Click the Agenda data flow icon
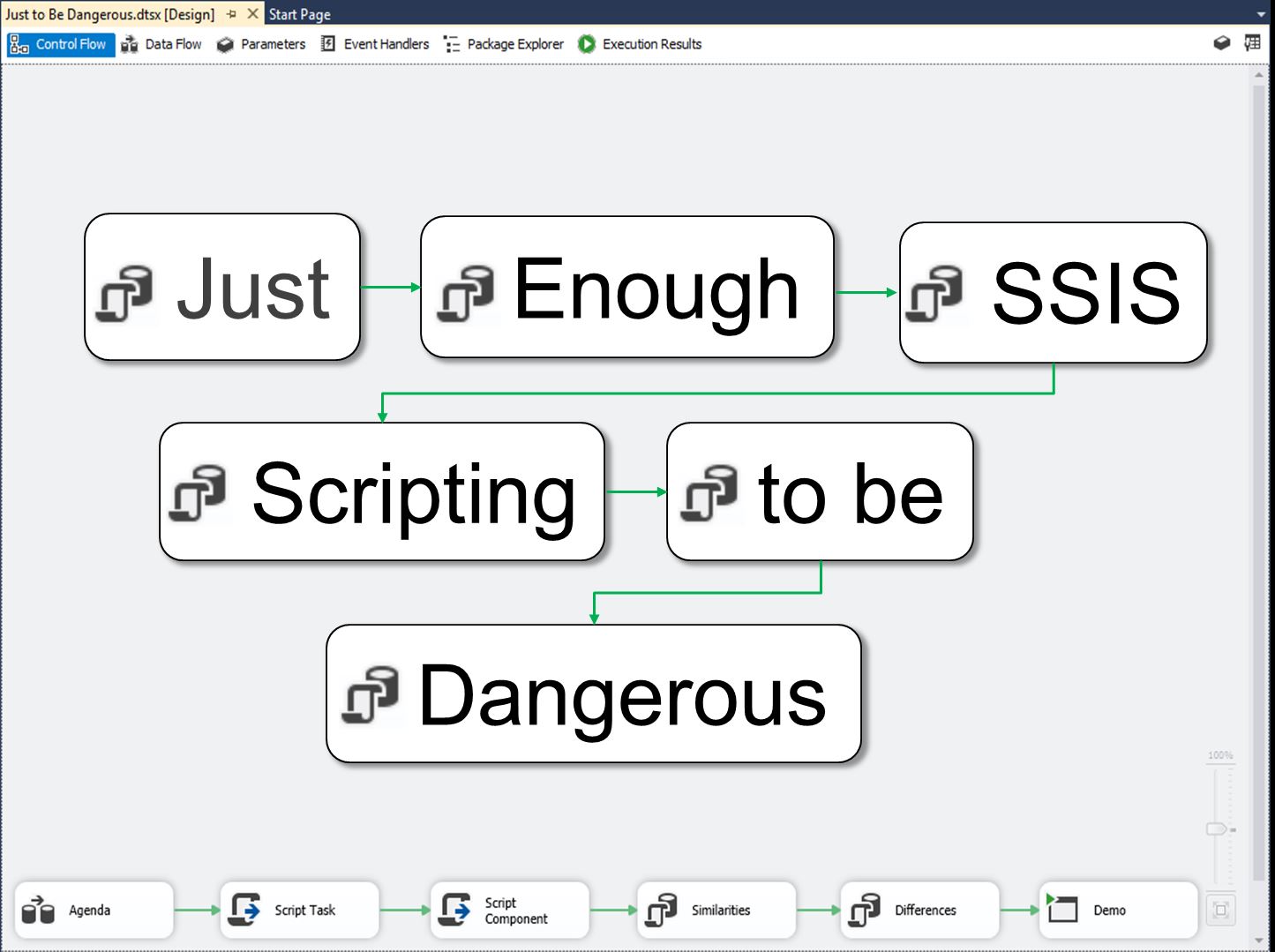1275x952 pixels. [38, 910]
